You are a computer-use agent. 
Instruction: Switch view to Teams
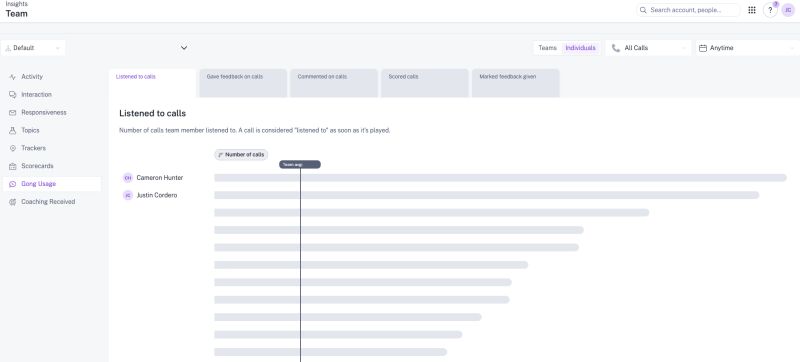tap(547, 48)
